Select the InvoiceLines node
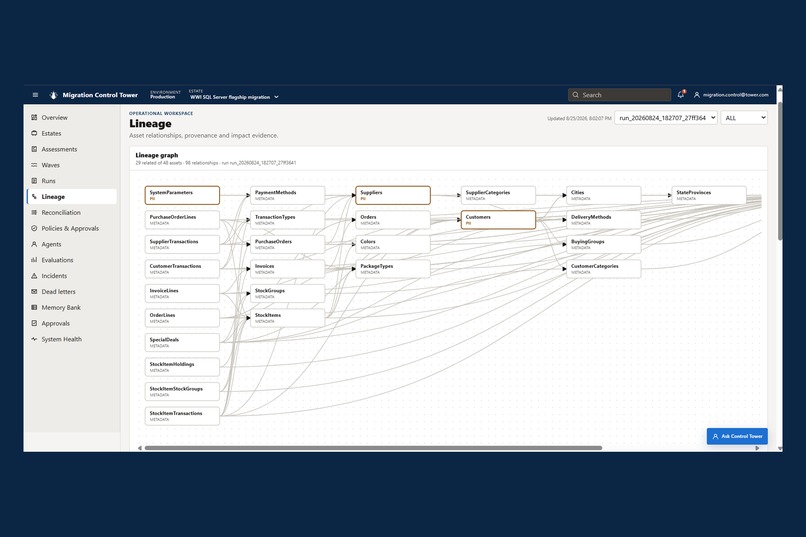 pyautogui.click(x=182, y=293)
